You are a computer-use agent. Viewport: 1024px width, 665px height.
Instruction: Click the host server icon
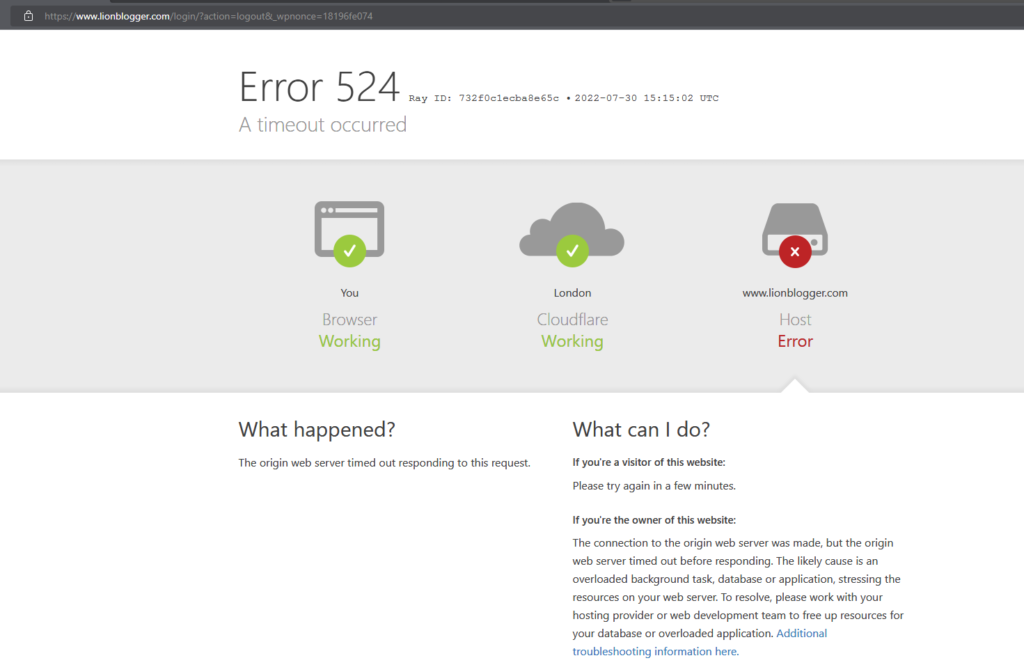point(795,224)
